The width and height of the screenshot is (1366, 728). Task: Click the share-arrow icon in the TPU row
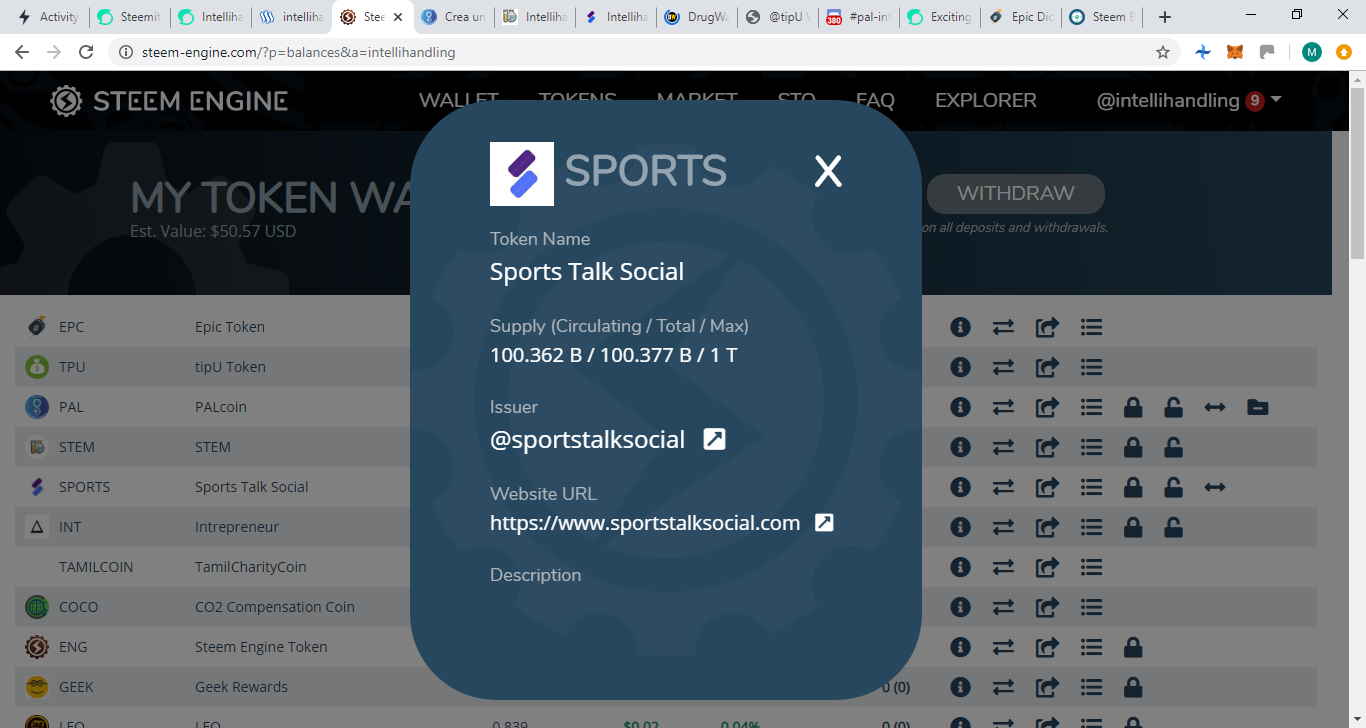[x=1047, y=367]
